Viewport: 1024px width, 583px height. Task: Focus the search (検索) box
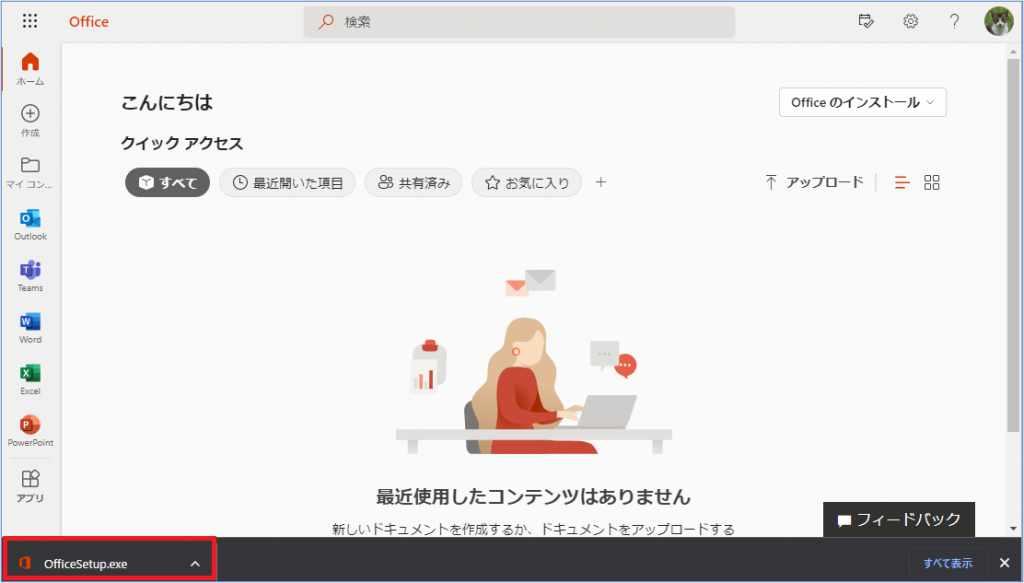tap(519, 22)
